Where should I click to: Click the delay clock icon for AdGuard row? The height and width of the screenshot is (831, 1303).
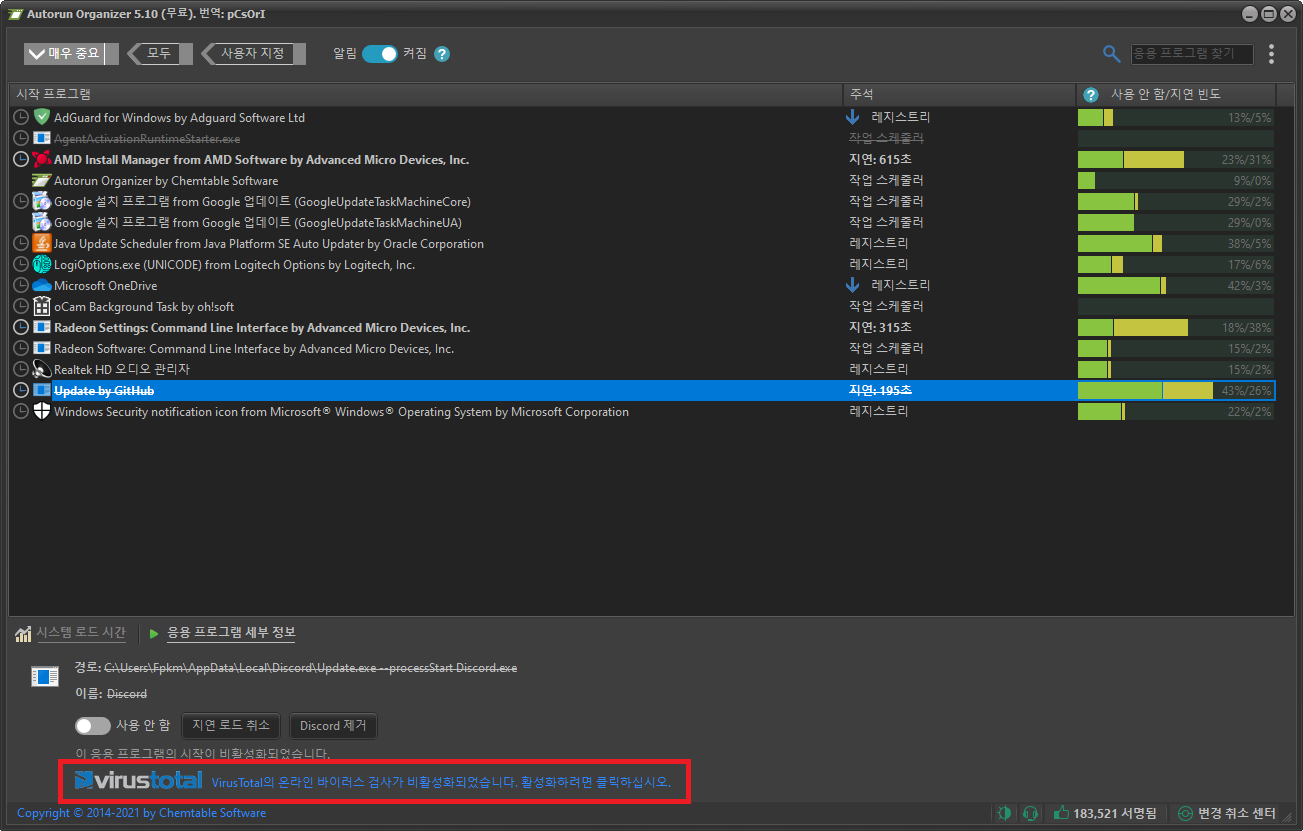click(21, 117)
